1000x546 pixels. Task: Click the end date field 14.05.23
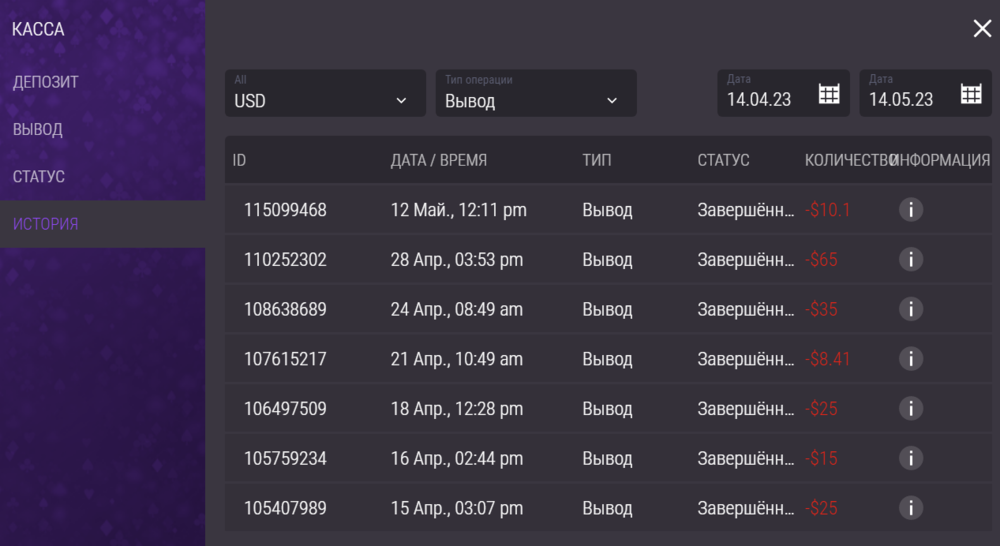coord(925,93)
